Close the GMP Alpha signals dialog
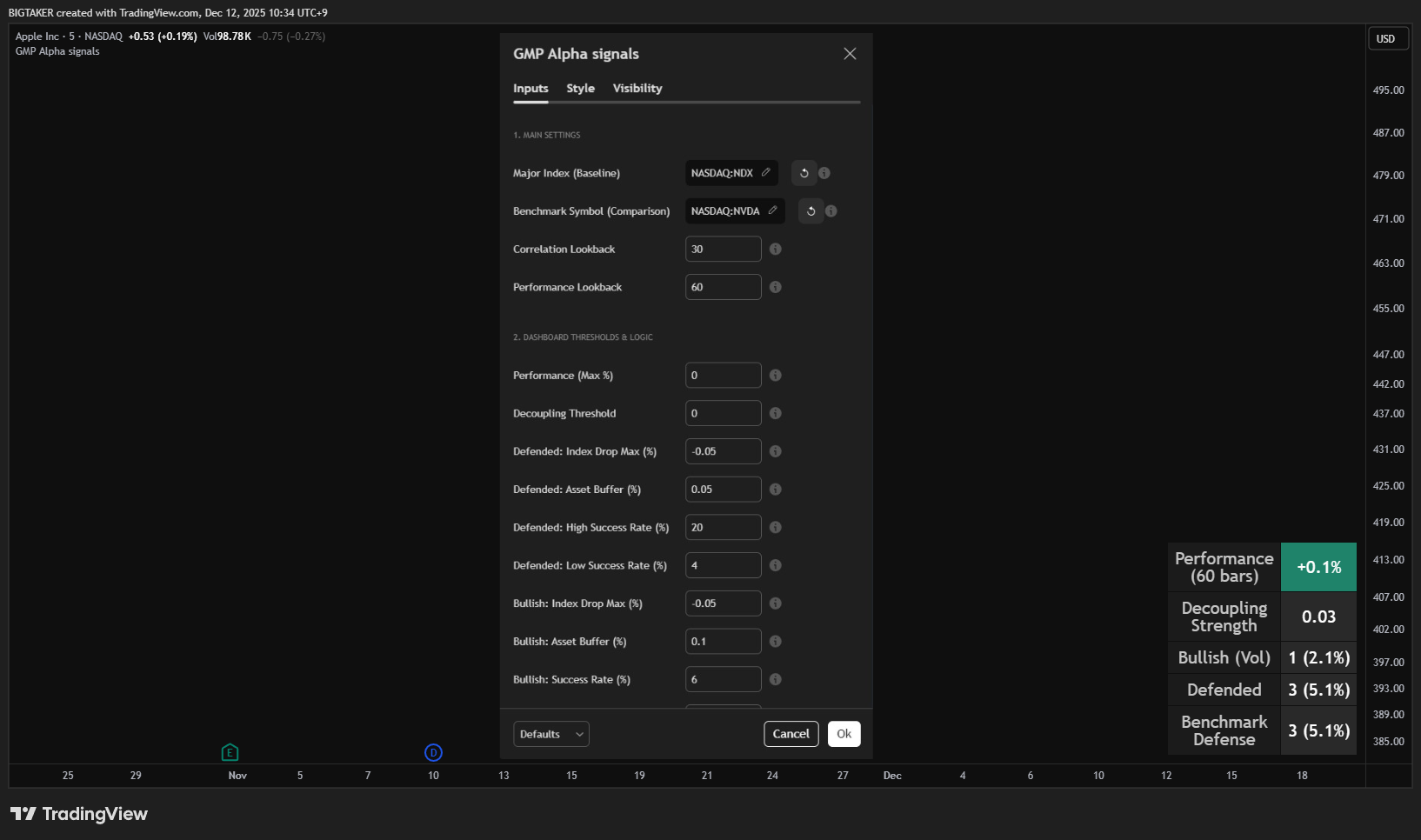The width and height of the screenshot is (1421, 840). pos(850,54)
